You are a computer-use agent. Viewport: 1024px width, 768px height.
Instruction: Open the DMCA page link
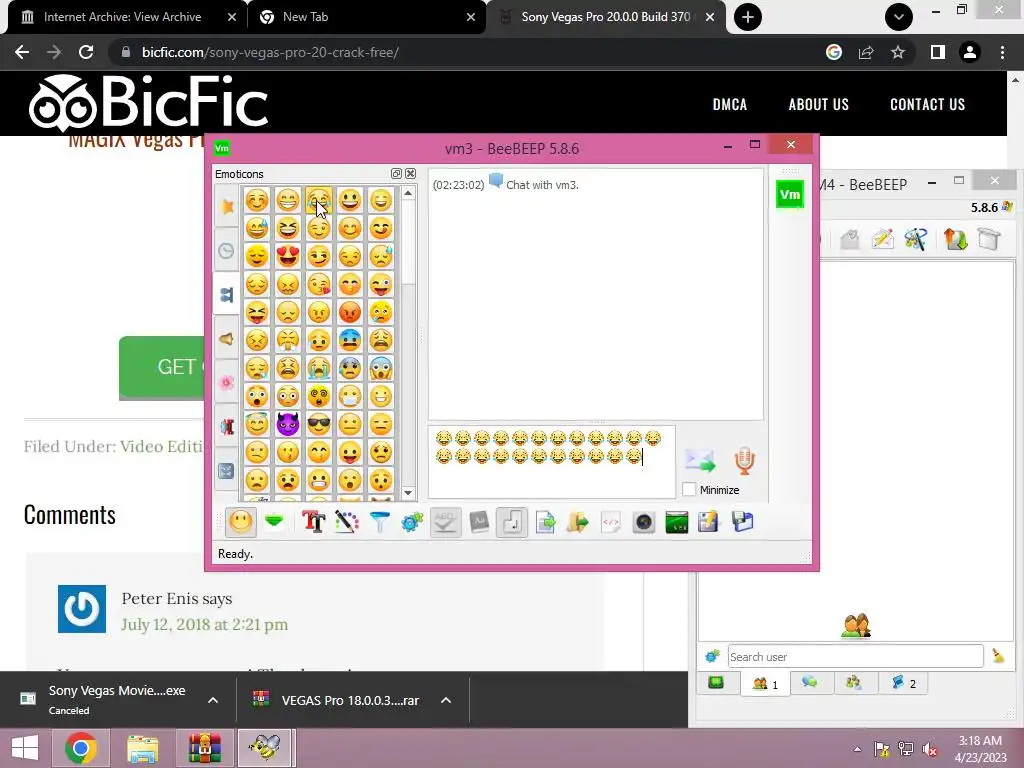[x=729, y=104]
